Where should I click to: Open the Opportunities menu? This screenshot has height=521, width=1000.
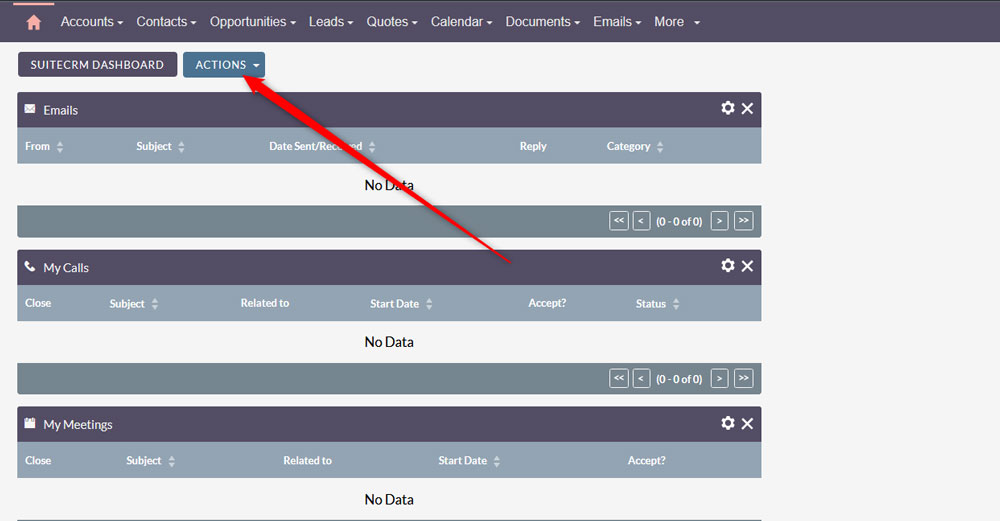tap(254, 21)
